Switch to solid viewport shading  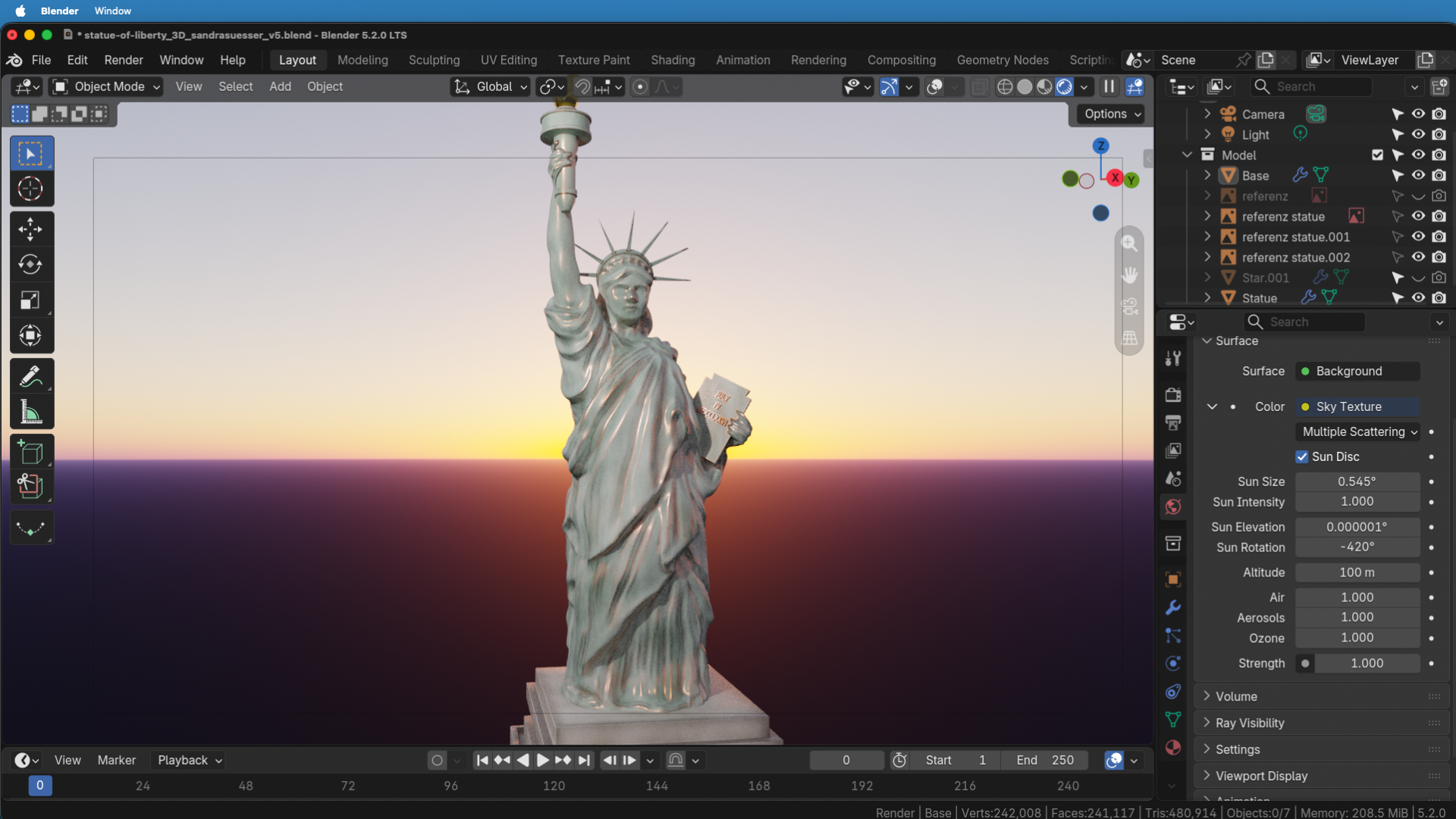click(x=1025, y=86)
